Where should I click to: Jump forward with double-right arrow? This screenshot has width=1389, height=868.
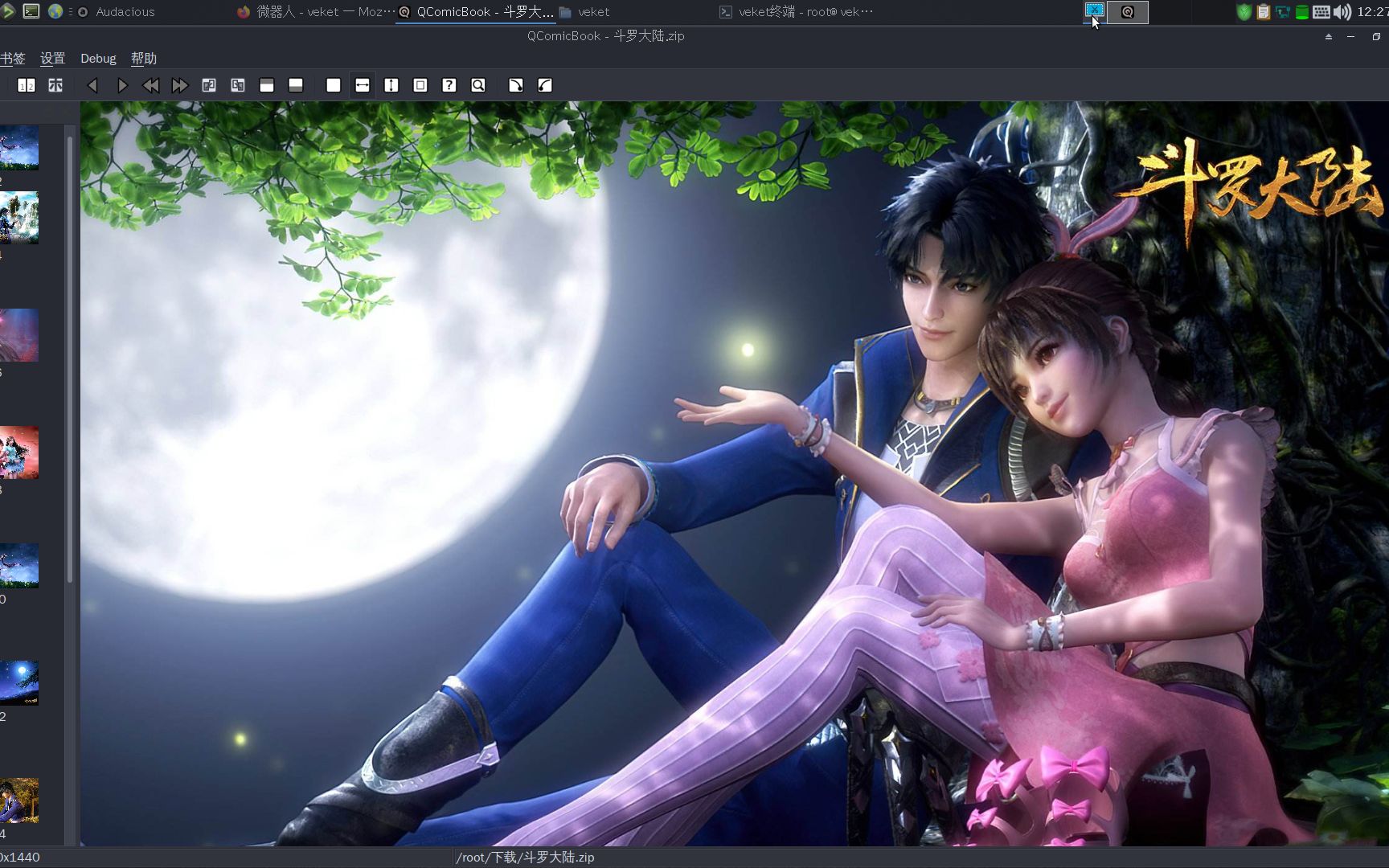(179, 85)
